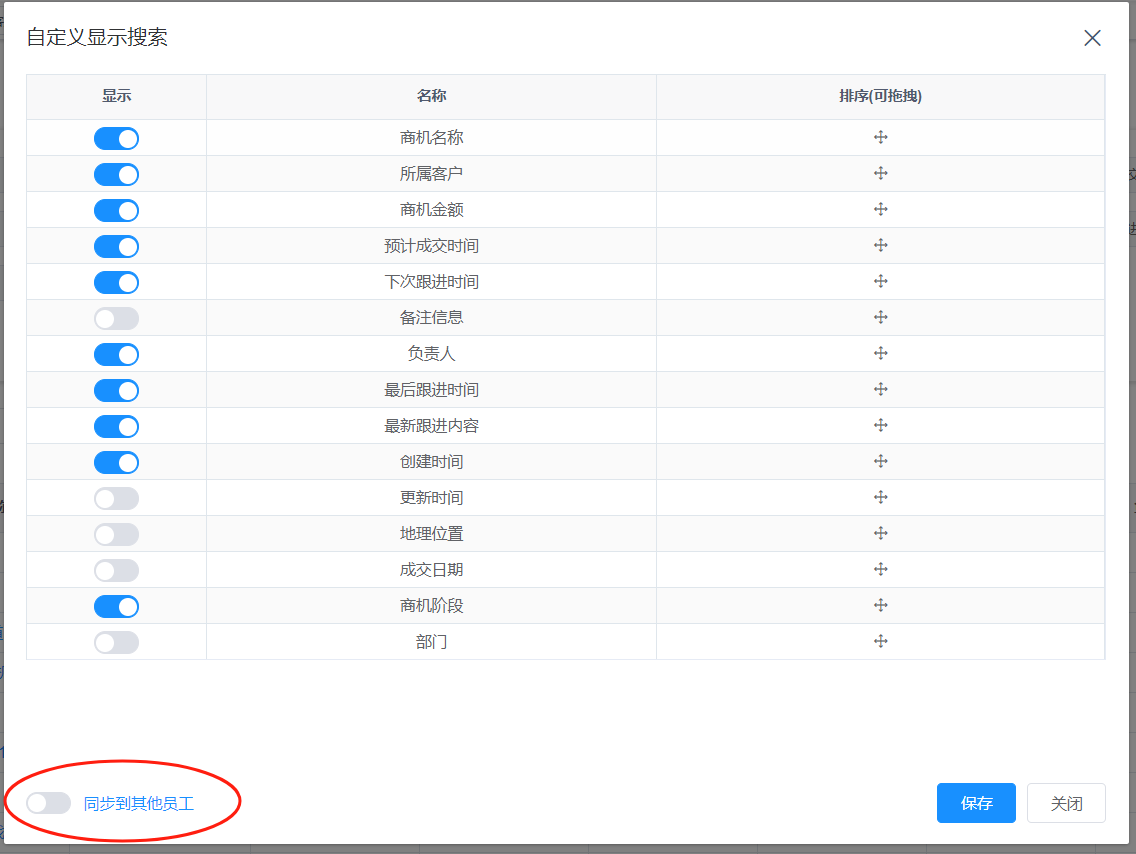Hide 下次跟进时间 using its toggle
1136x854 pixels.
pos(116,283)
